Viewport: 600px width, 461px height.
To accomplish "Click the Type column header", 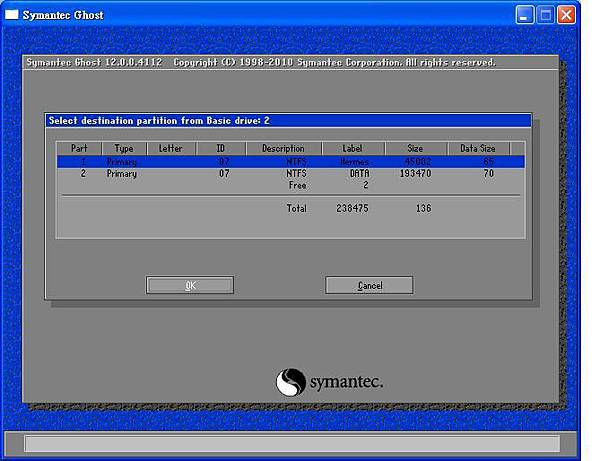I will pyautogui.click(x=124, y=148).
